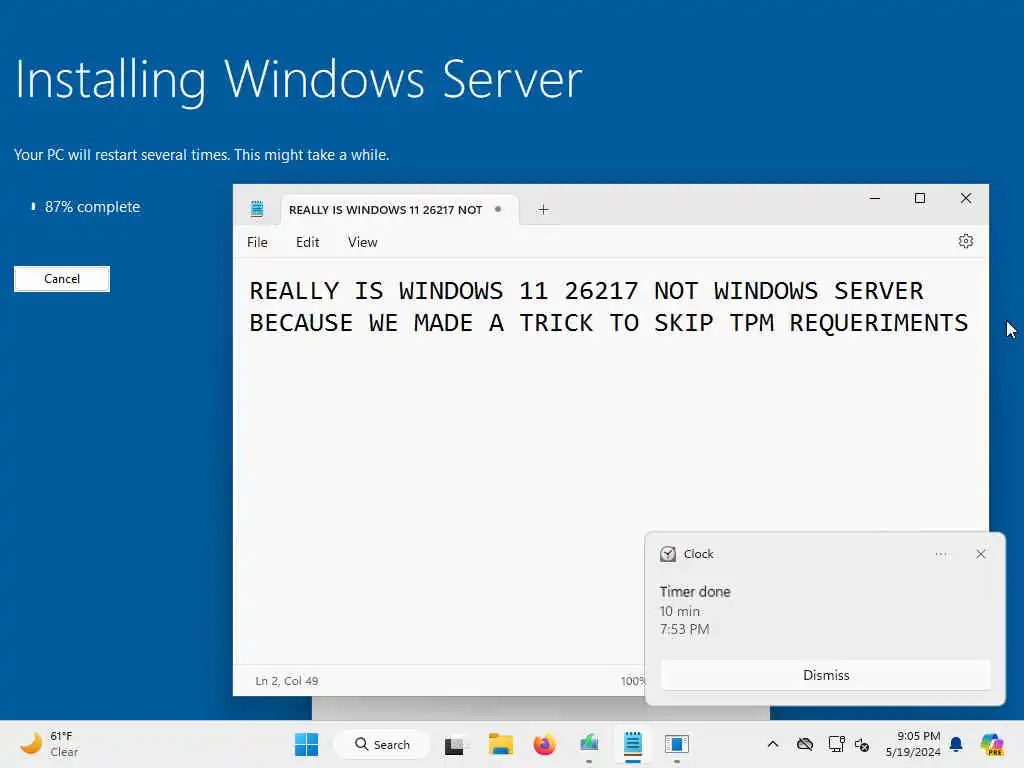This screenshot has height=768, width=1024.
Task: Cancel the Windows Server installation
Action: (62, 279)
